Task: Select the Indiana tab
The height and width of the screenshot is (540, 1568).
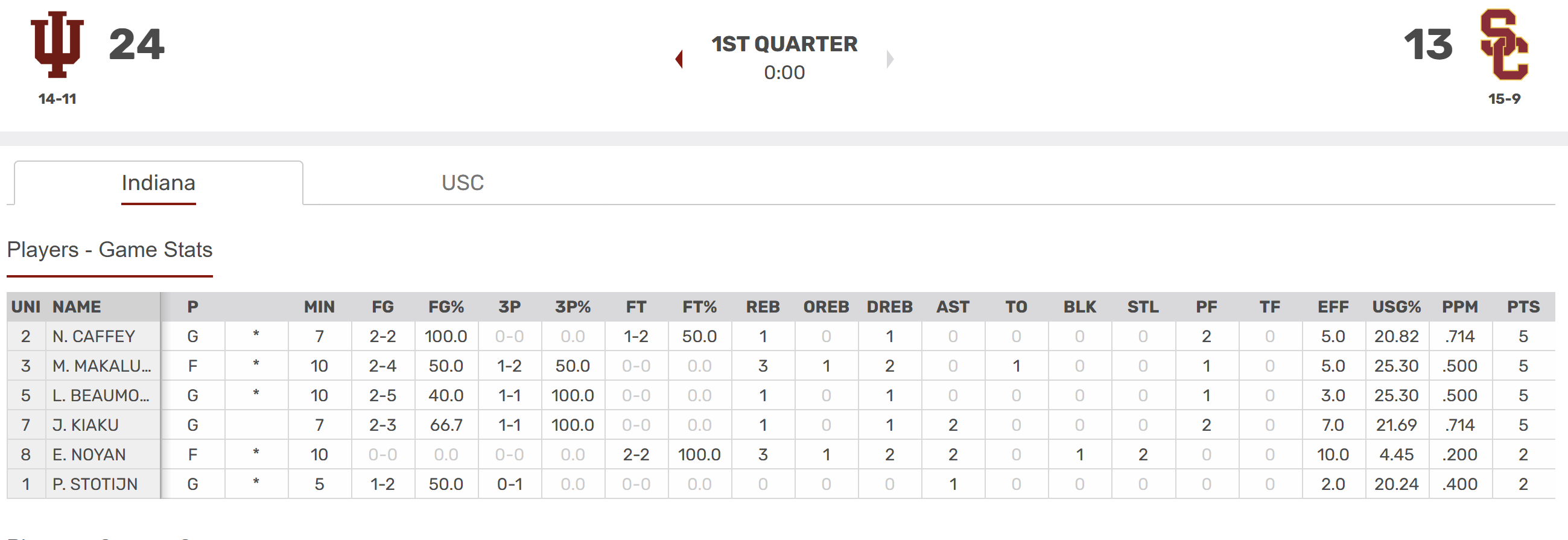Action: [158, 183]
